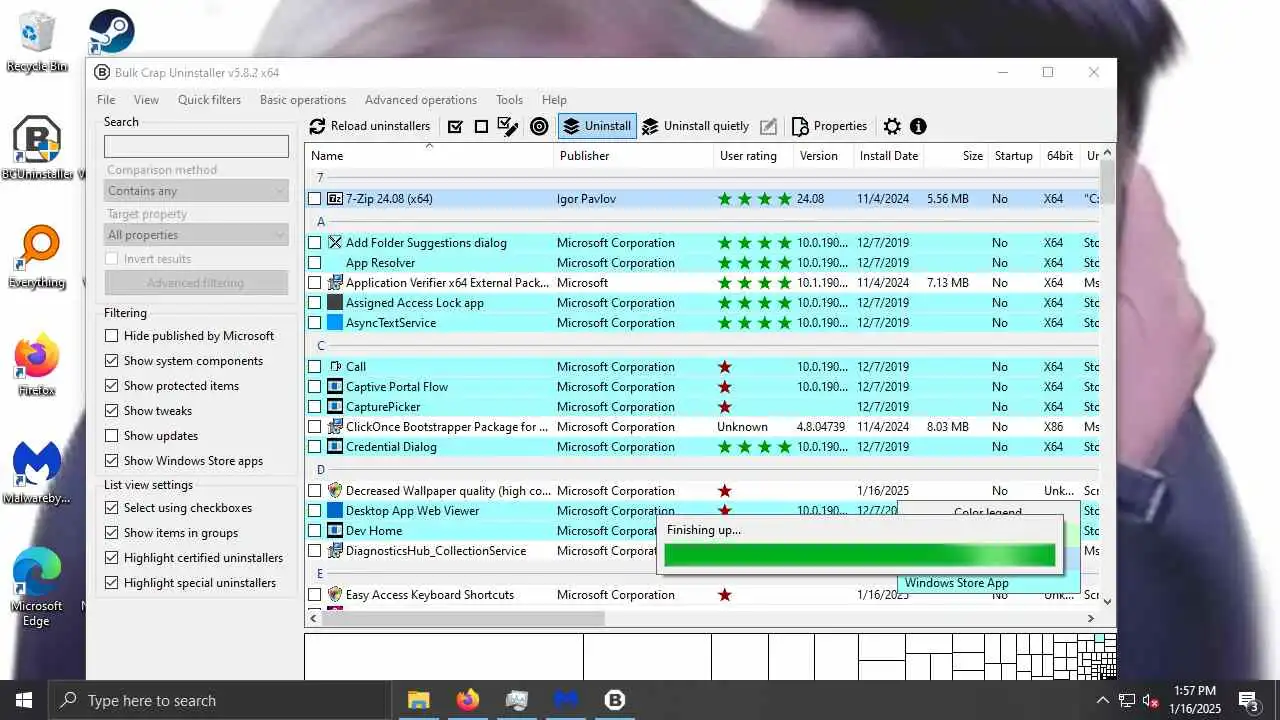The height and width of the screenshot is (720, 1280).
Task: Click the Modify pencil toolbar icon
Action: coord(768,126)
